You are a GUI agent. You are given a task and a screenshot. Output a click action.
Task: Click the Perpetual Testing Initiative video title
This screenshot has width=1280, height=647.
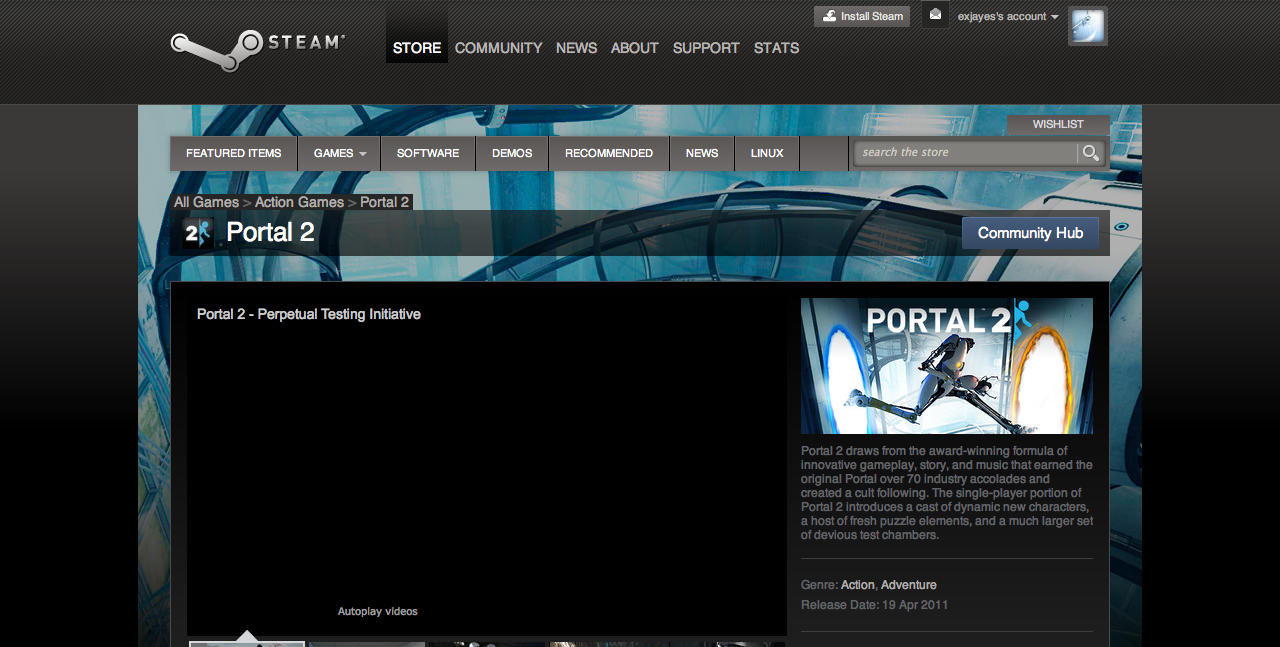309,314
